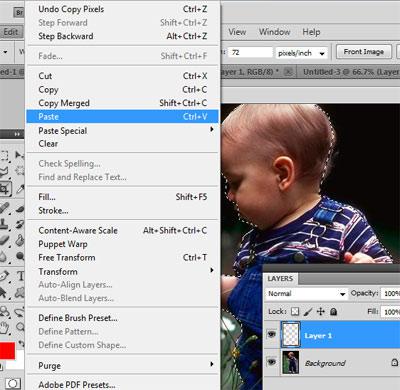Click the LAYERS panel tab
Screen dimensions: 400x390
tap(280, 279)
